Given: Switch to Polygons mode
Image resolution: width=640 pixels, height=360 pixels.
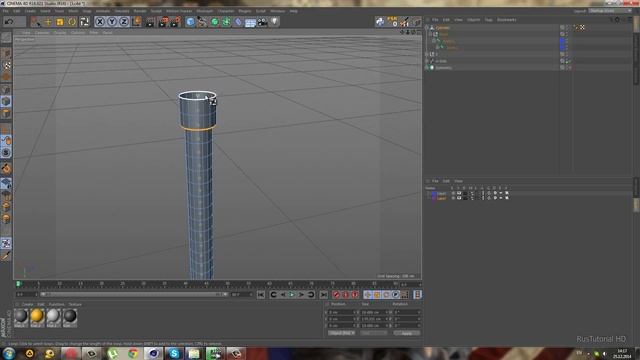Looking at the screenshot, I should 6,113.
